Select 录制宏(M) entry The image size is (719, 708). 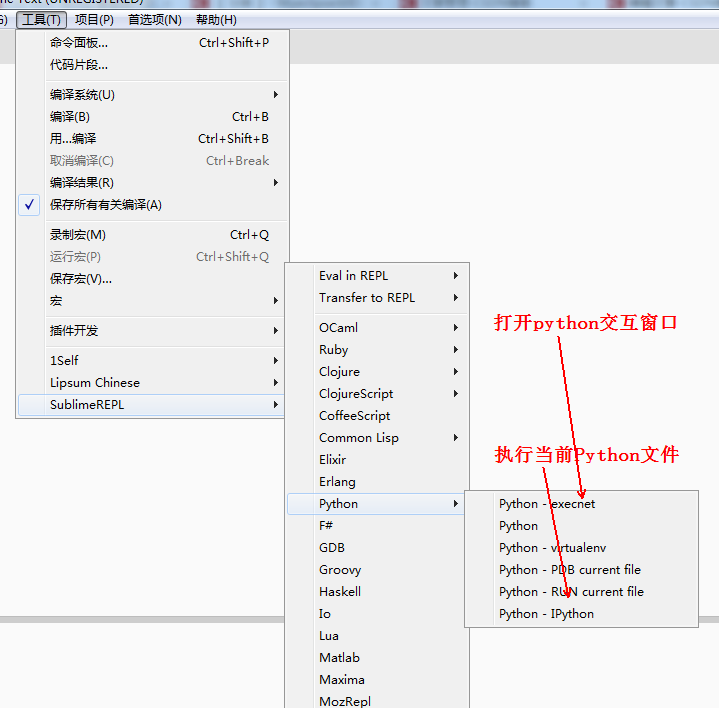tap(153, 235)
